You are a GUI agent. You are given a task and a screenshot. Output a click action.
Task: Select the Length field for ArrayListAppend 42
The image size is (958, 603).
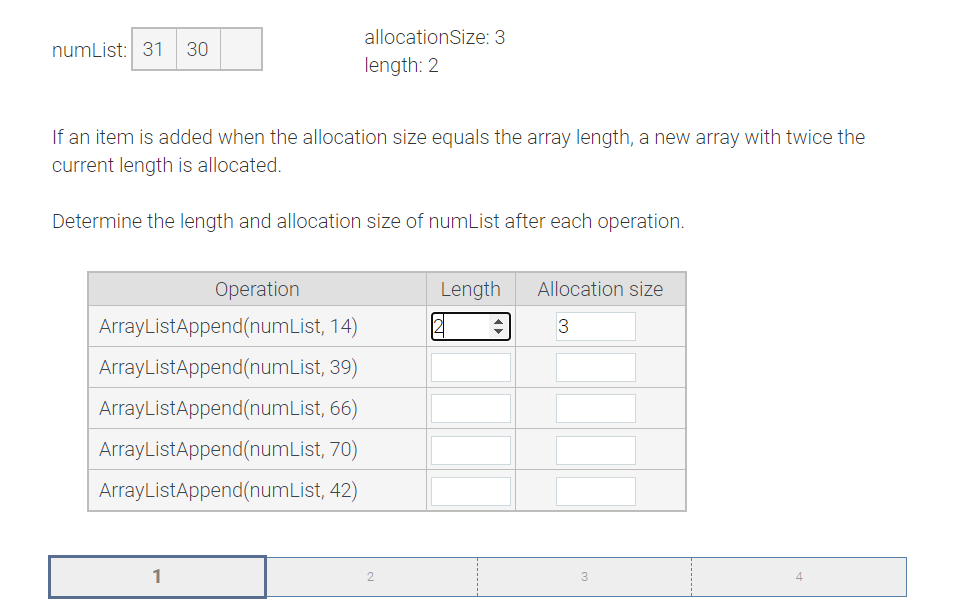[470, 489]
